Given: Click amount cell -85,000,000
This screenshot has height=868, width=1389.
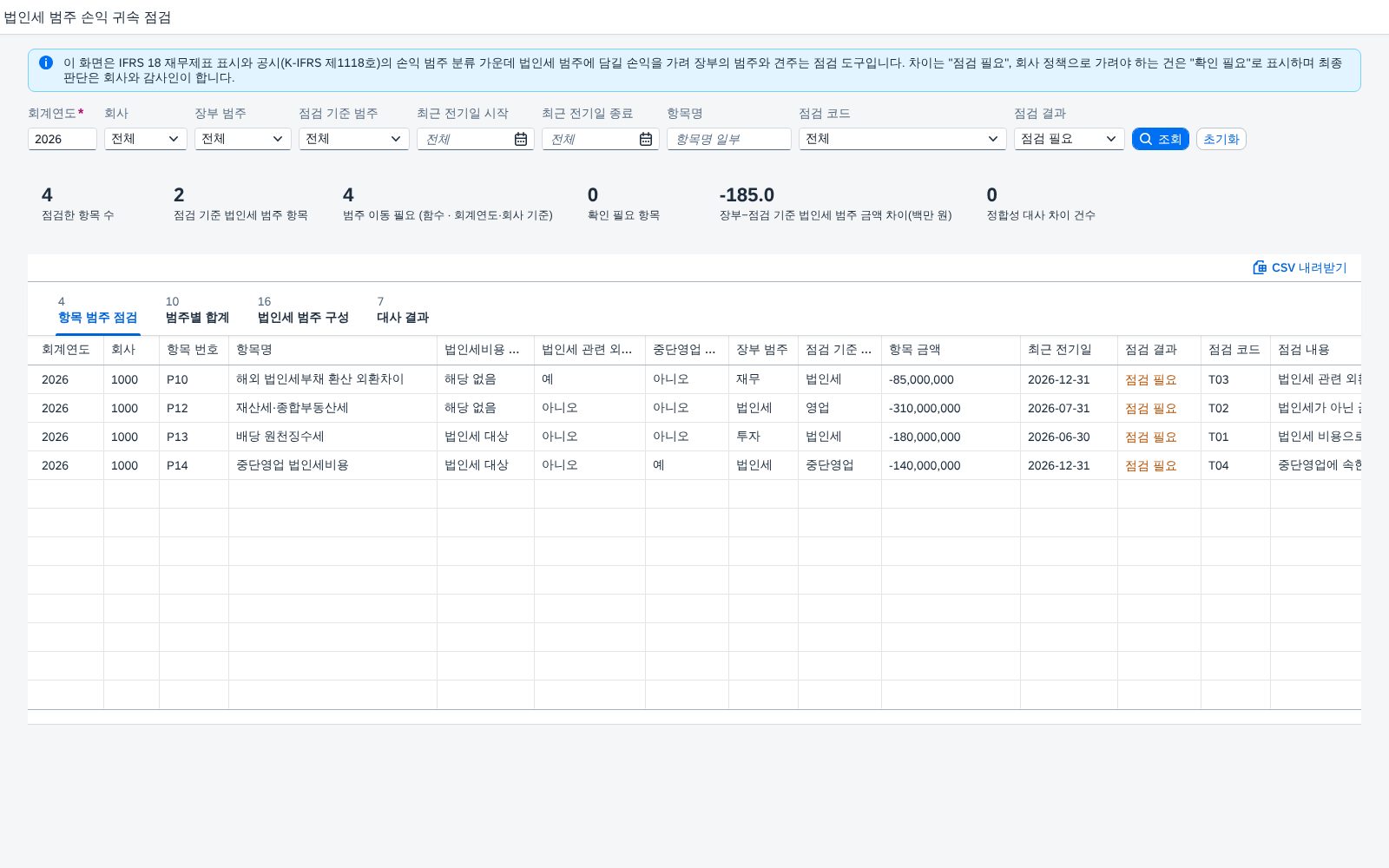Looking at the screenshot, I should 951,379.
